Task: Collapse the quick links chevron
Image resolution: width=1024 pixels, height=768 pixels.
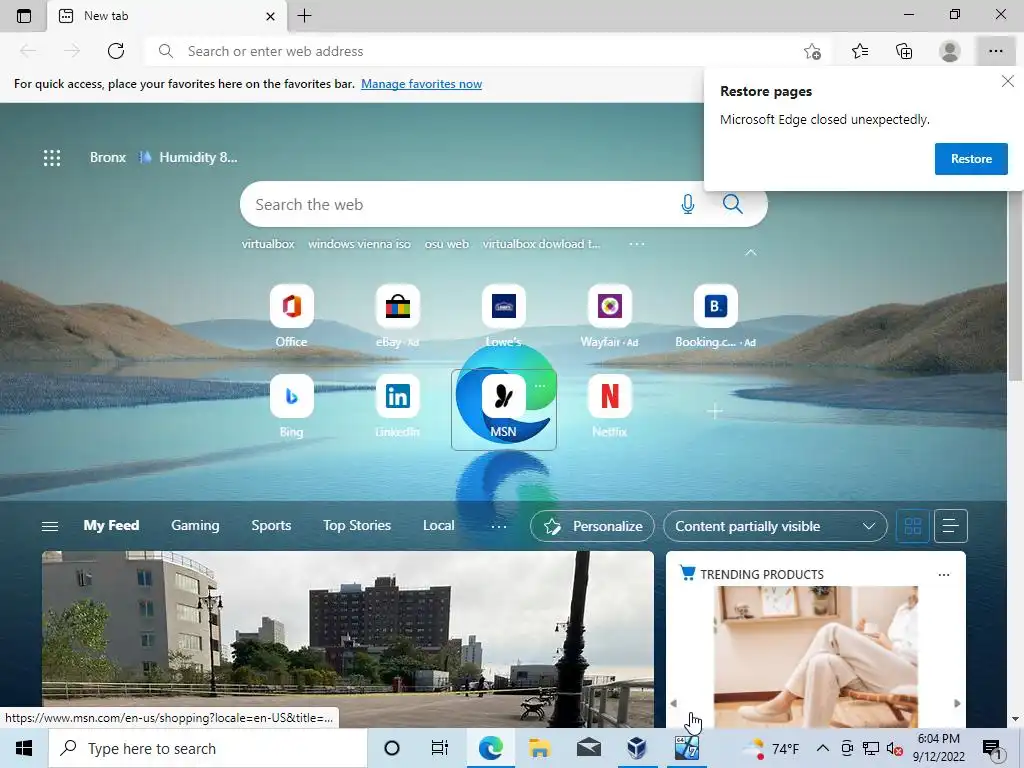Action: pyautogui.click(x=750, y=252)
